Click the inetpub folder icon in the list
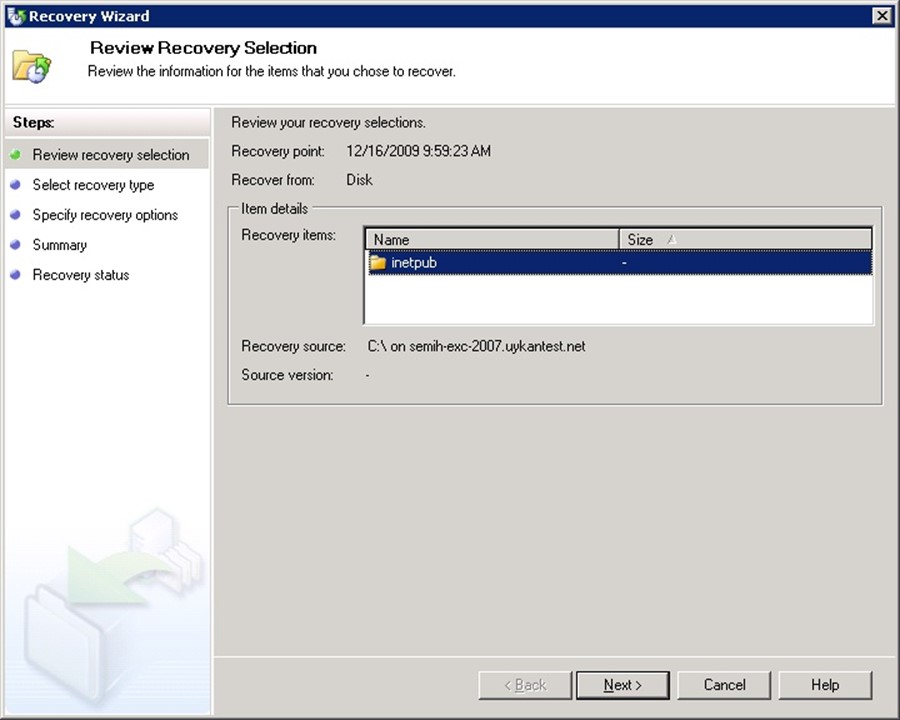The width and height of the screenshot is (900, 720). (x=378, y=263)
